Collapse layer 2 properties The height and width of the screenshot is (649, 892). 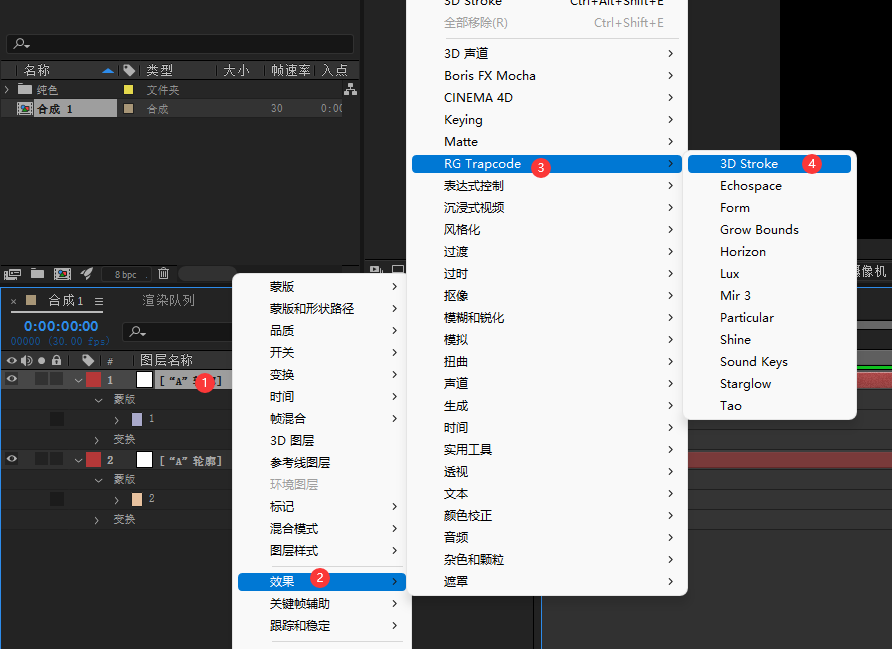pos(79,460)
